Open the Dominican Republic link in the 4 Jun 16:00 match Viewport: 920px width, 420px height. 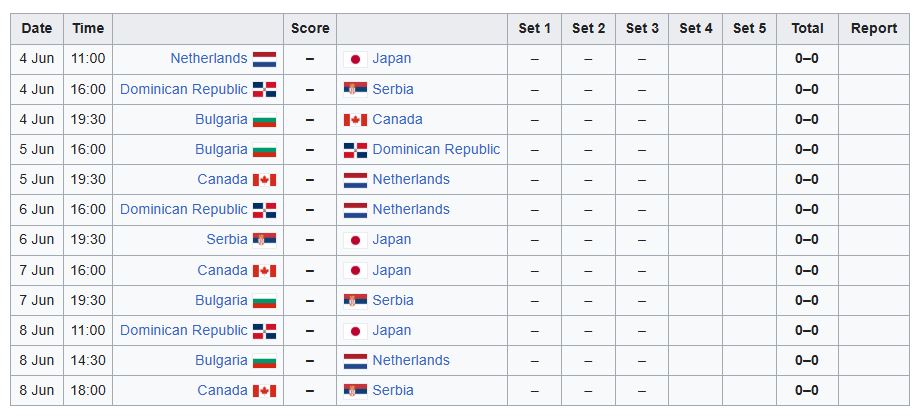pyautogui.click(x=184, y=89)
